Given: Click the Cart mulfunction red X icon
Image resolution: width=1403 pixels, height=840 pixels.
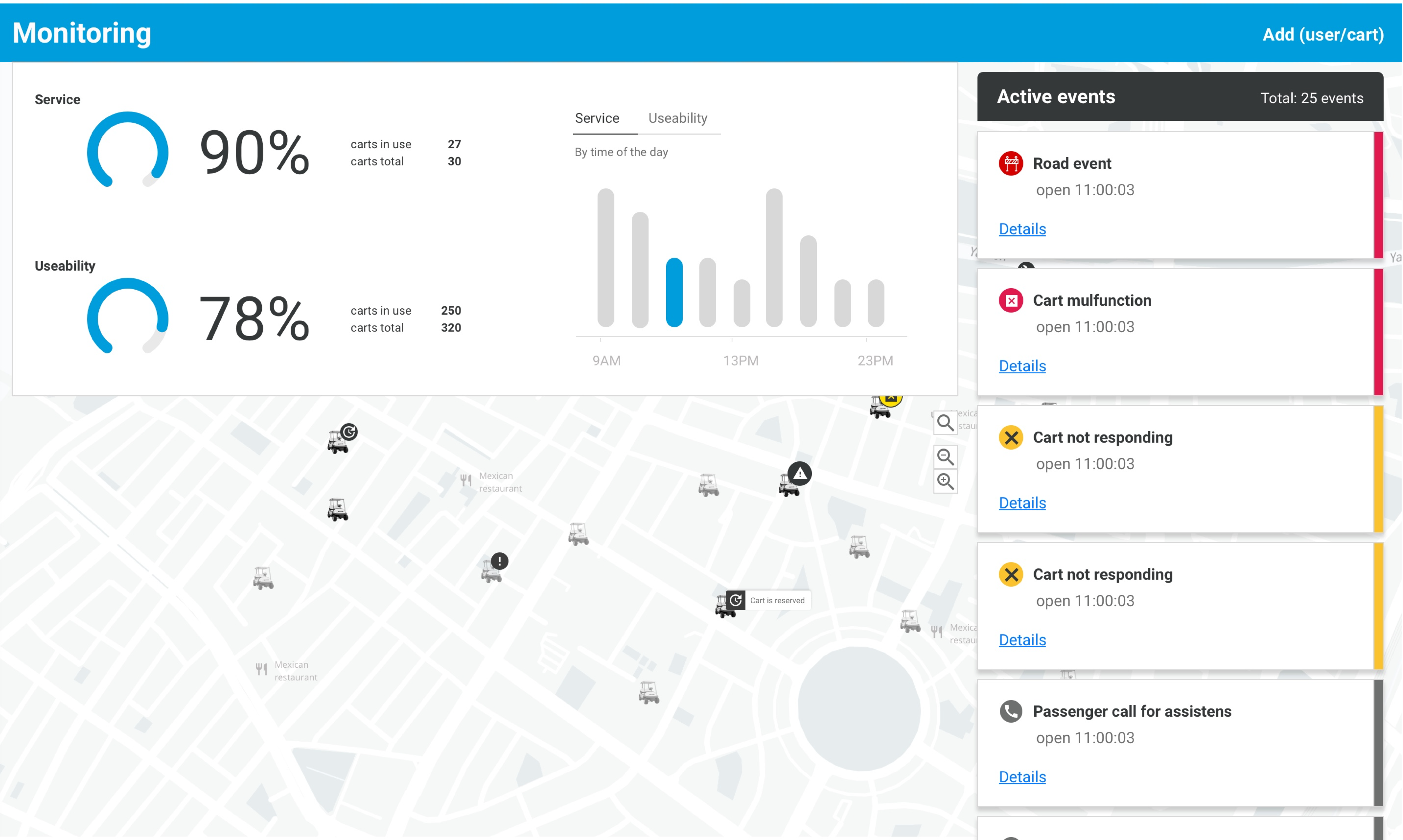Looking at the screenshot, I should click(x=1011, y=301).
